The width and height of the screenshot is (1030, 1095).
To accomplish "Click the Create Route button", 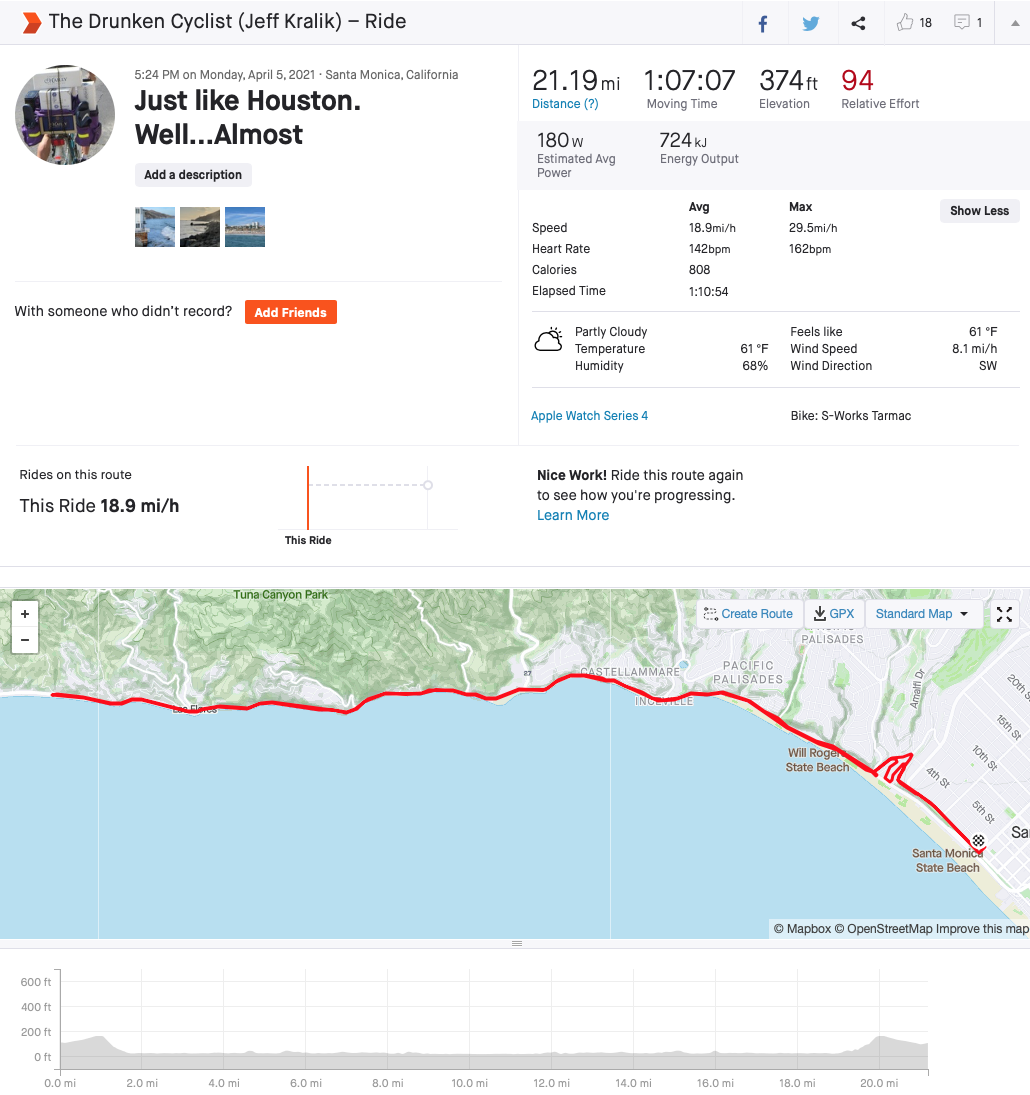I will click(748, 614).
